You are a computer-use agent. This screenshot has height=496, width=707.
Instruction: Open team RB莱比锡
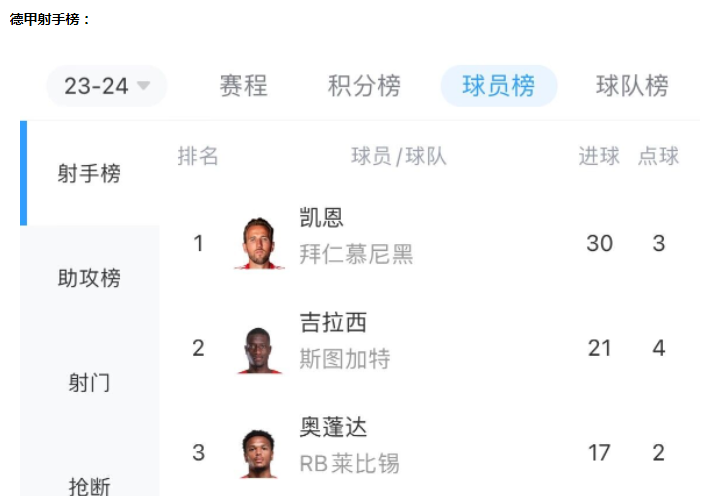click(x=349, y=463)
